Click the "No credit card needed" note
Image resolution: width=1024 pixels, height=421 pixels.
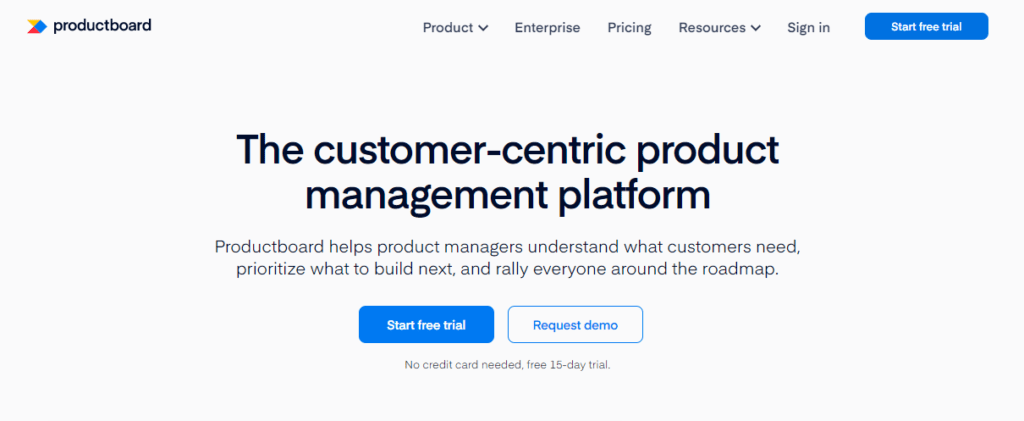point(462,365)
